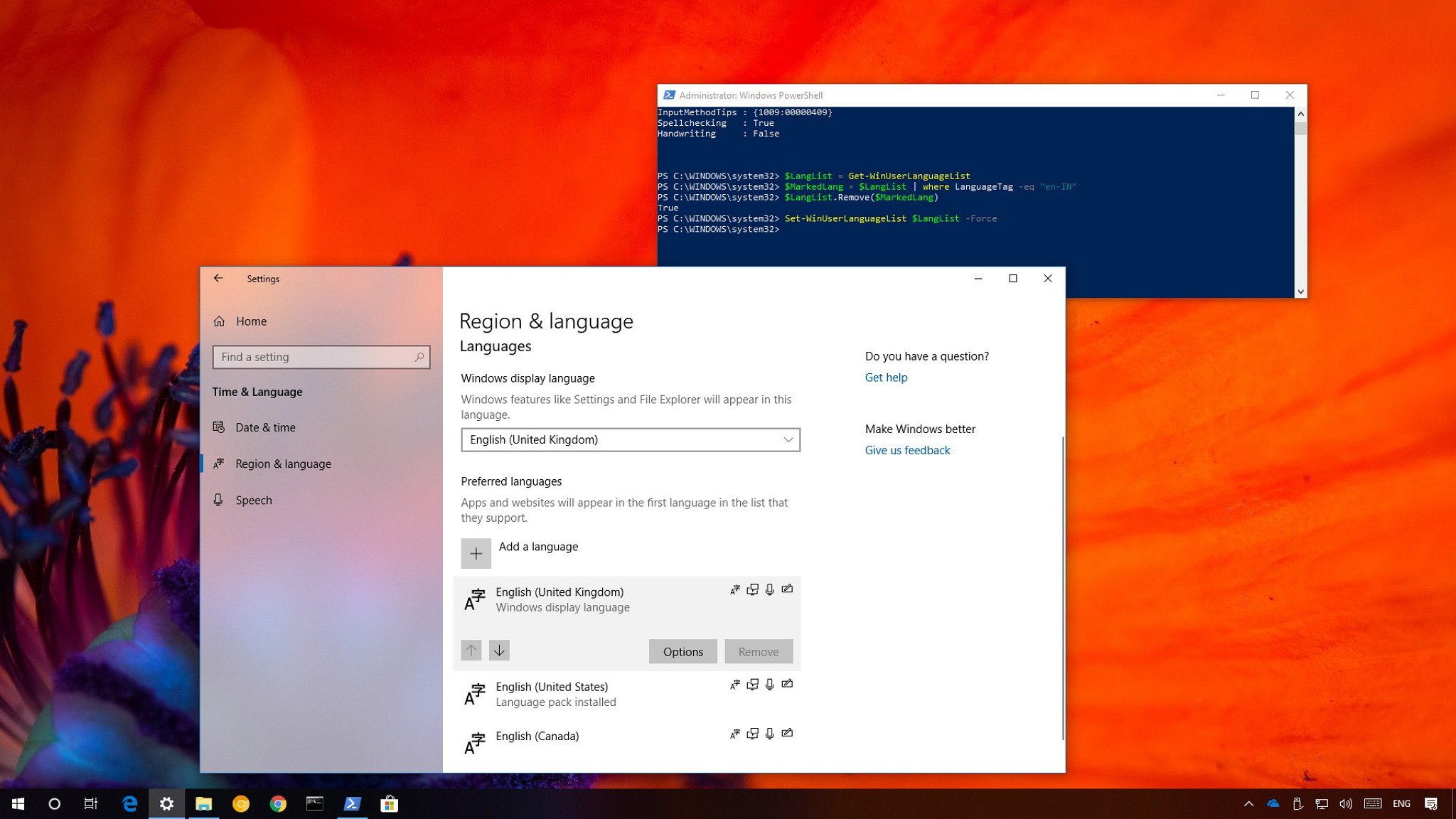Click the Add a language plus icon
The height and width of the screenshot is (819, 1456).
[476, 553]
